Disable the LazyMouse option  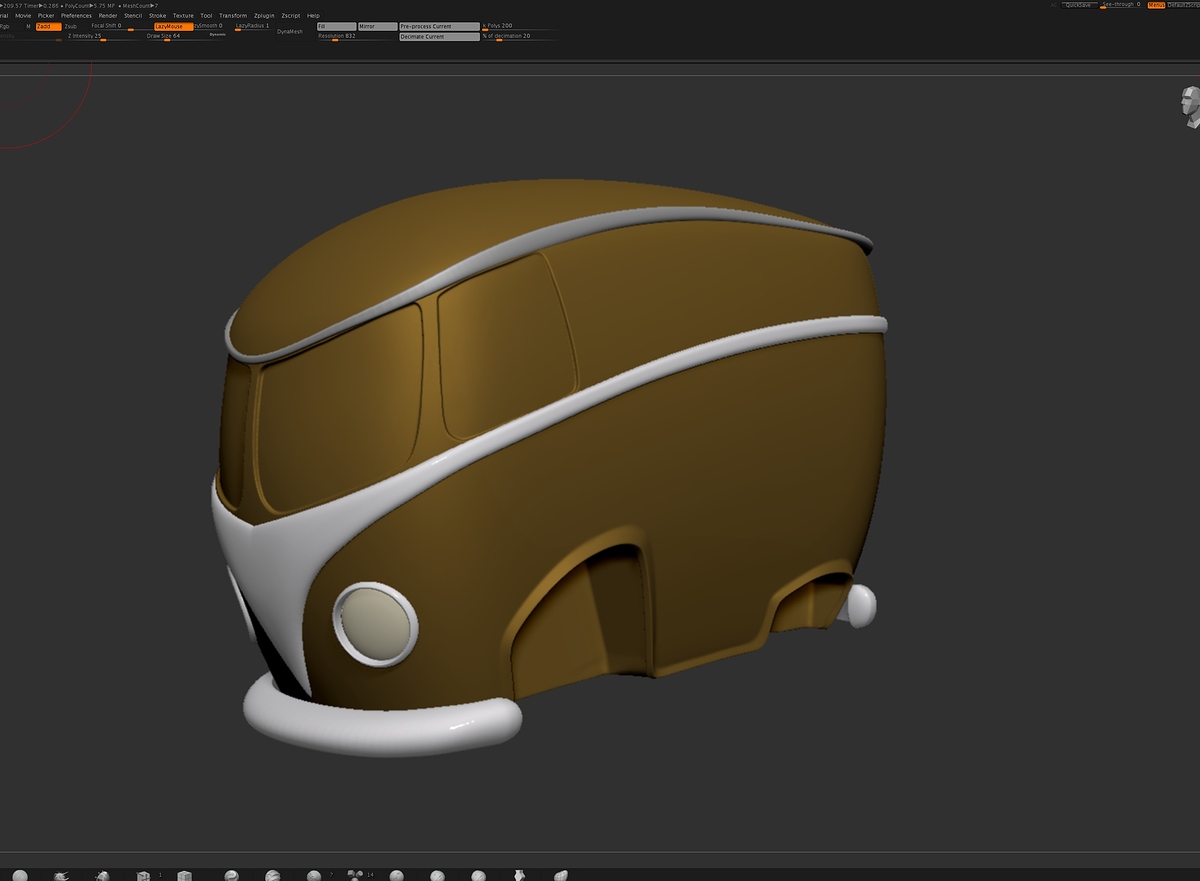coord(173,26)
